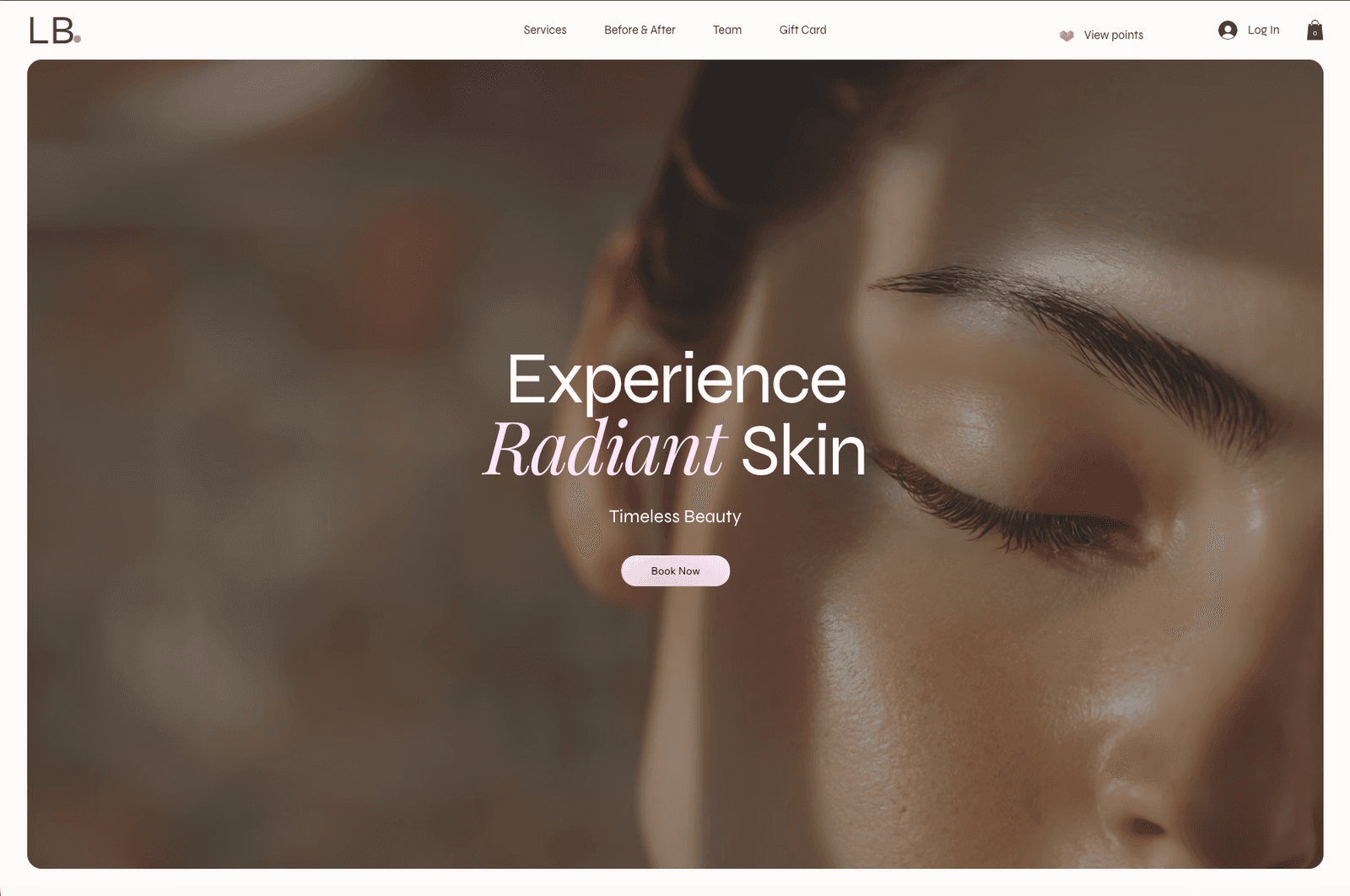Screen dimensions: 1350x896
Task: Click the LB logo in header
Action: click(x=55, y=30)
